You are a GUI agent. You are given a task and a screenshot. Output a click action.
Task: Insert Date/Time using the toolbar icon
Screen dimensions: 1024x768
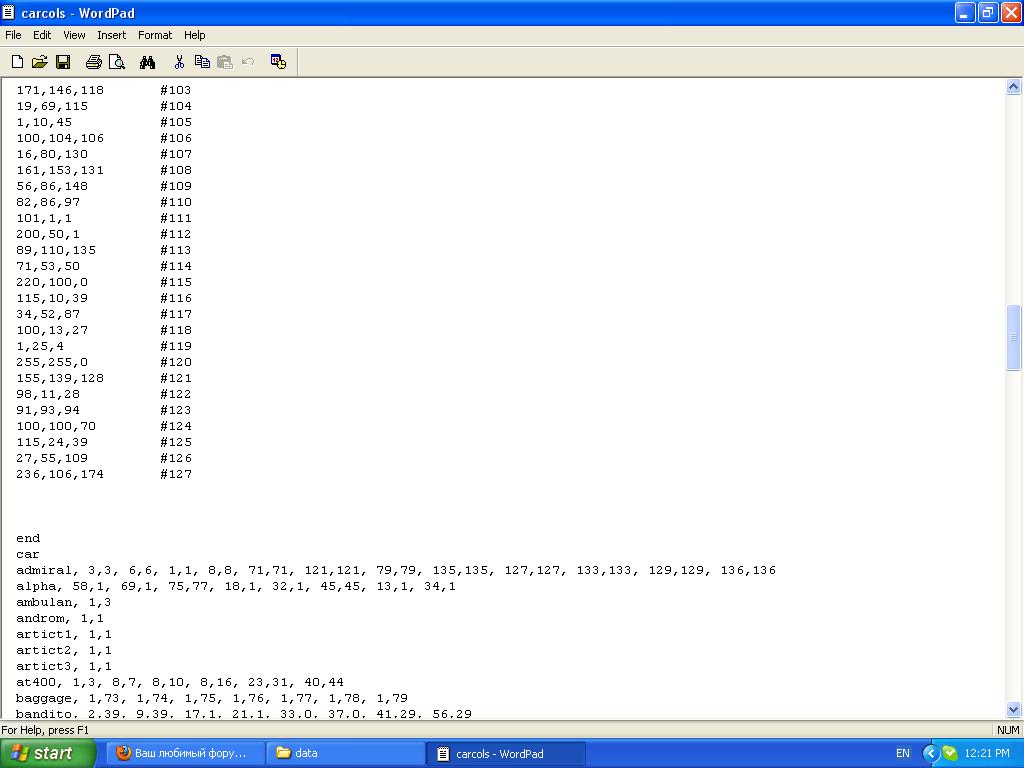[x=279, y=62]
